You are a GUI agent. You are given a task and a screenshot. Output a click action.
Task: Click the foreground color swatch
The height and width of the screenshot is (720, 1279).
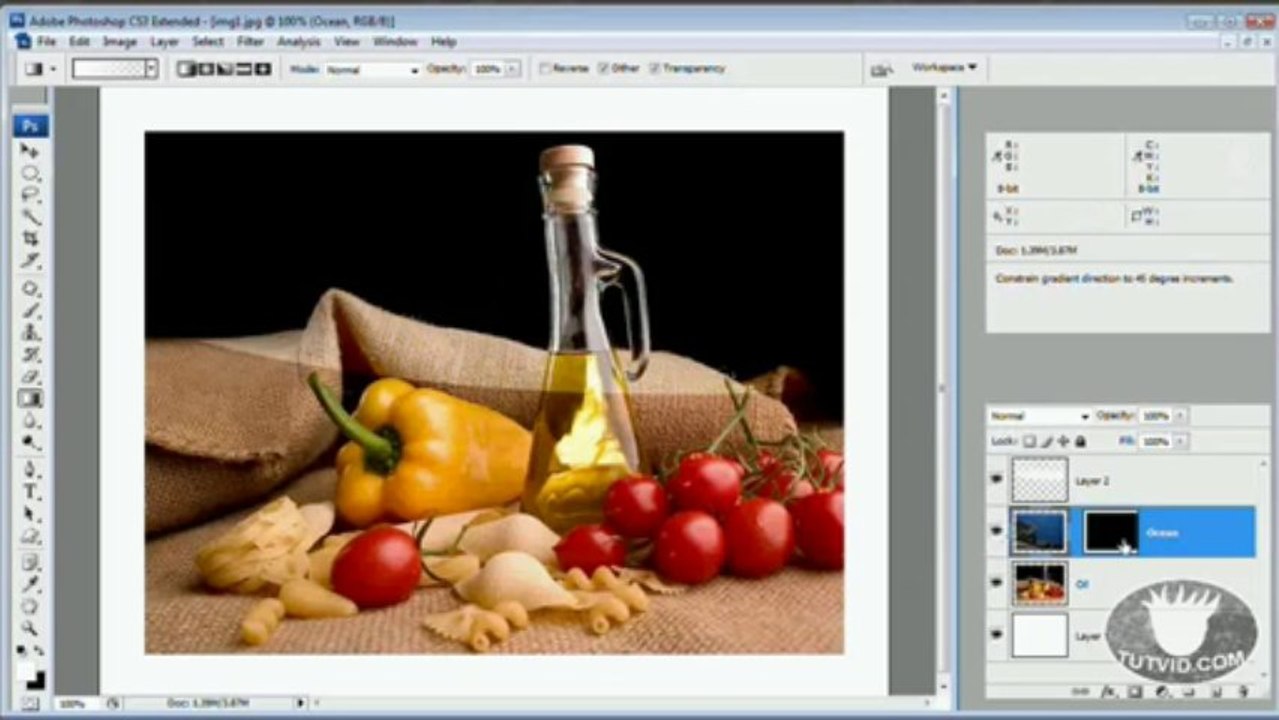click(27, 671)
